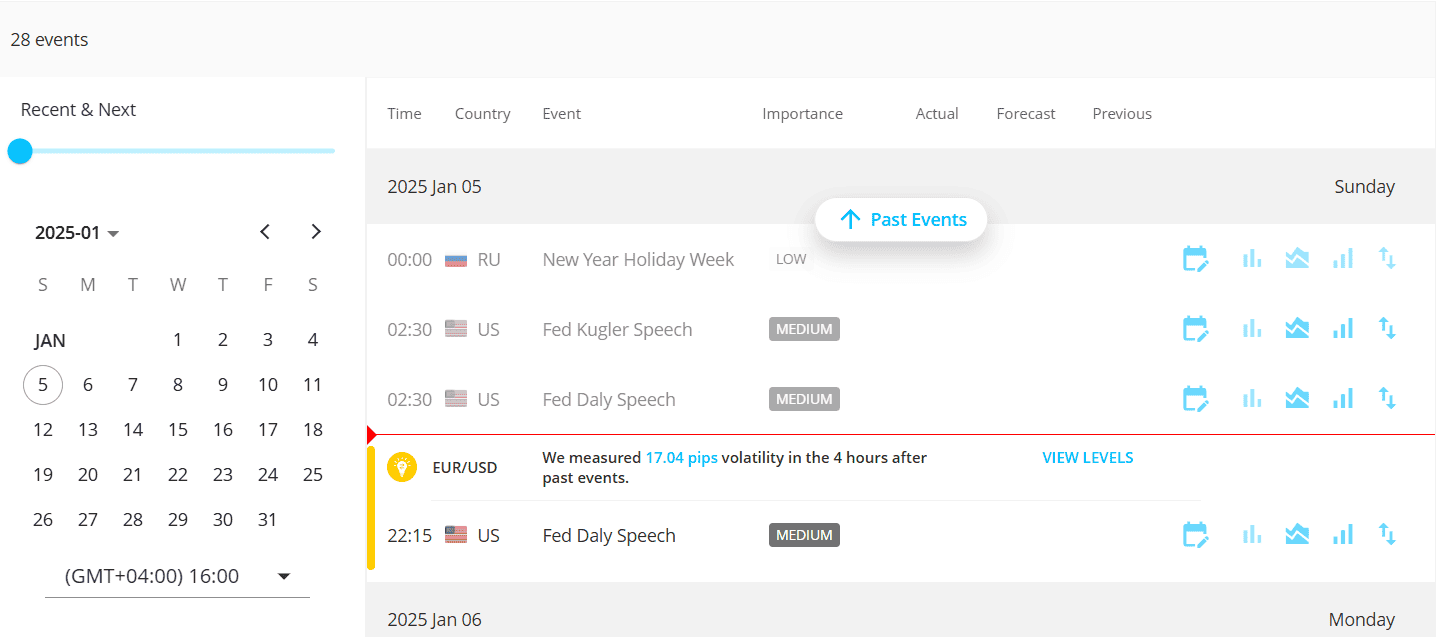The width and height of the screenshot is (1437, 637).
Task: Click calendar-edit icon for New Year Holiday Week
Action: coord(1196,259)
